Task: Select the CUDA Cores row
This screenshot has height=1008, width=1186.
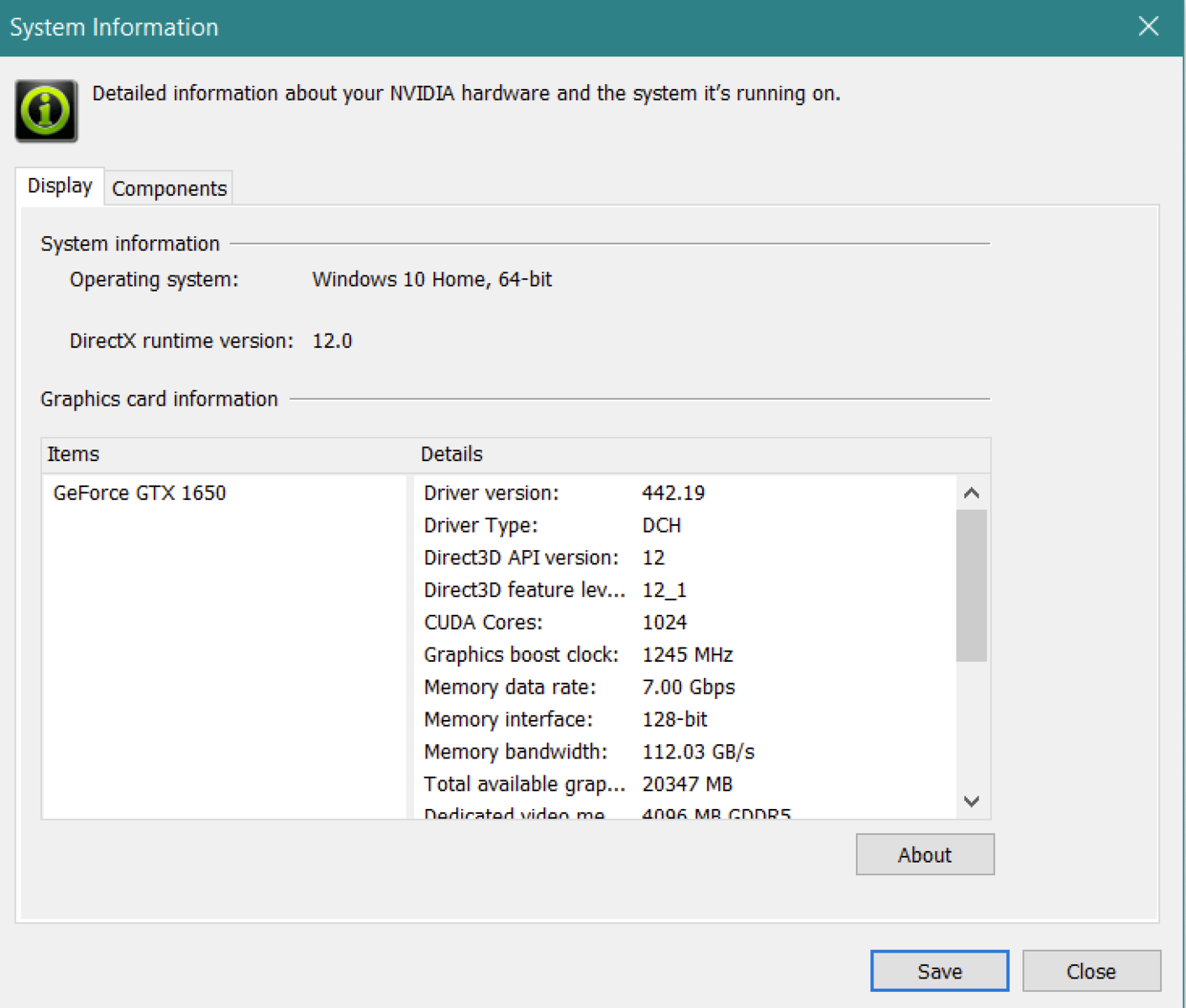Action: 555,622
